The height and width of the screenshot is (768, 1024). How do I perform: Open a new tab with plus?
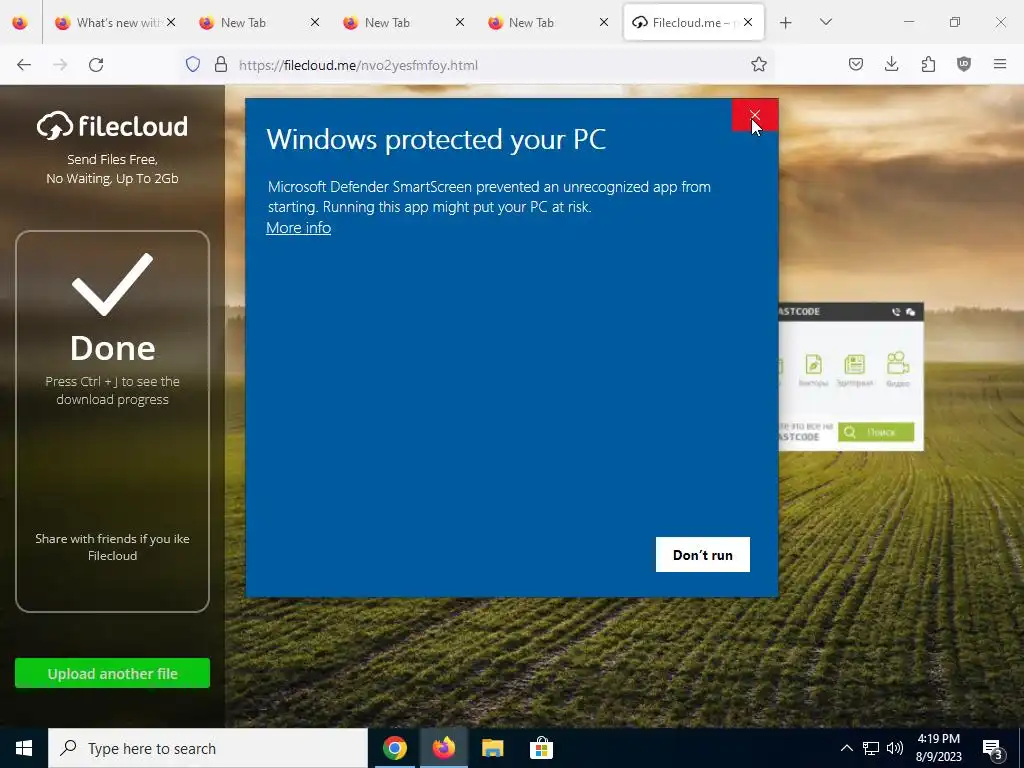tap(786, 23)
